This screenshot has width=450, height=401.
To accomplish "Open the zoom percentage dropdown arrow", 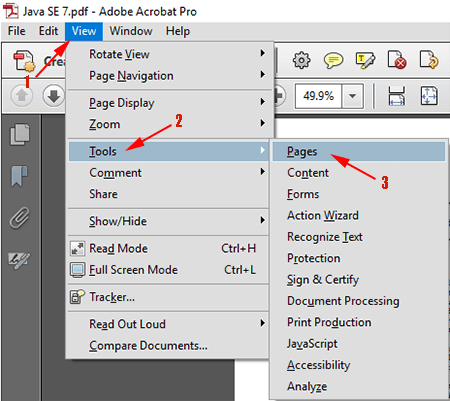I will pos(352,96).
